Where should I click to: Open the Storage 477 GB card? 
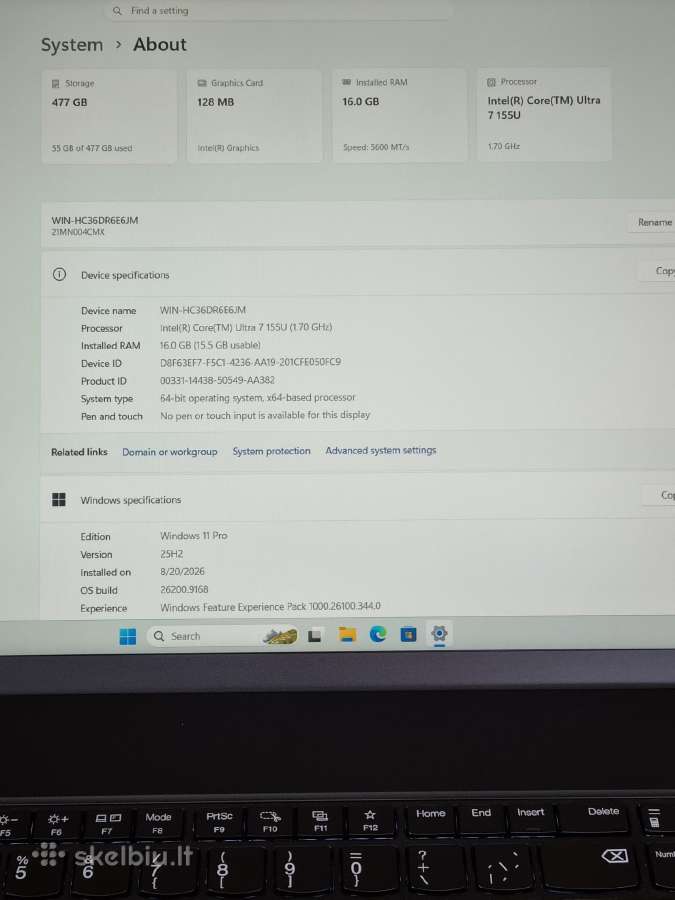click(109, 117)
